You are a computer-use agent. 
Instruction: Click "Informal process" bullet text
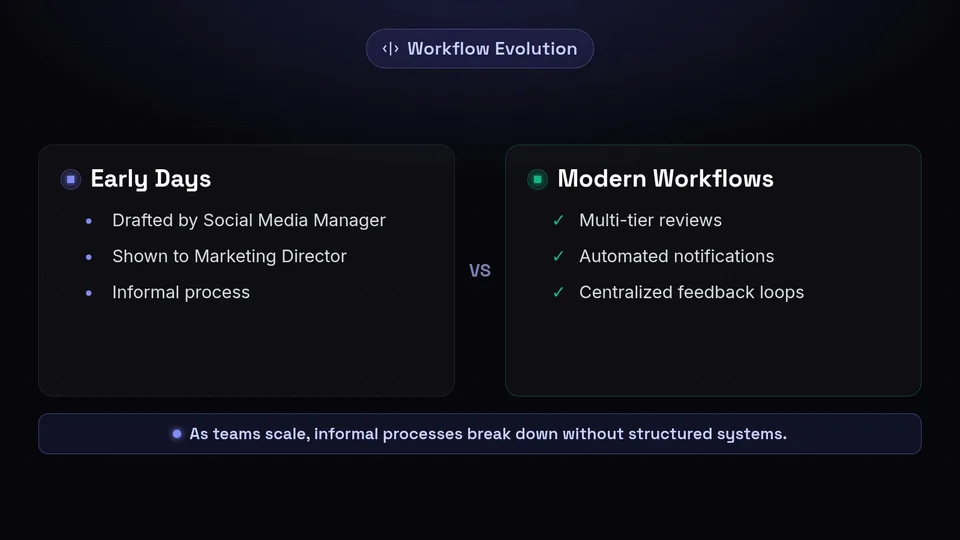point(181,292)
